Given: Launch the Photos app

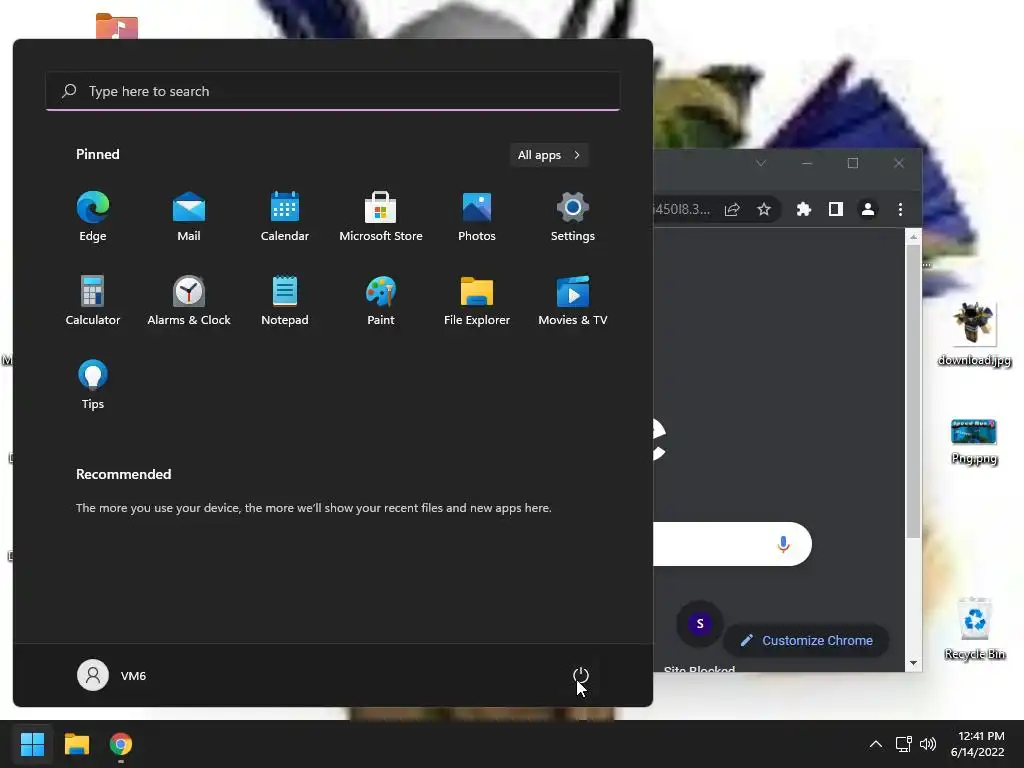Looking at the screenshot, I should point(477,217).
